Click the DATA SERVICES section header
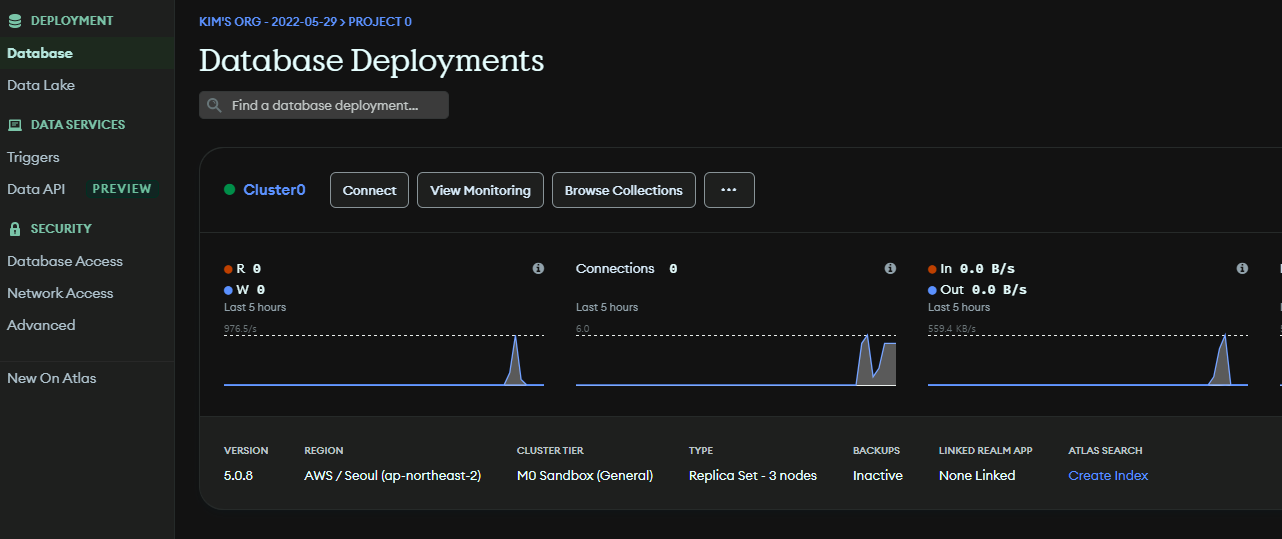Viewport: 1282px width, 539px height. coord(78,125)
